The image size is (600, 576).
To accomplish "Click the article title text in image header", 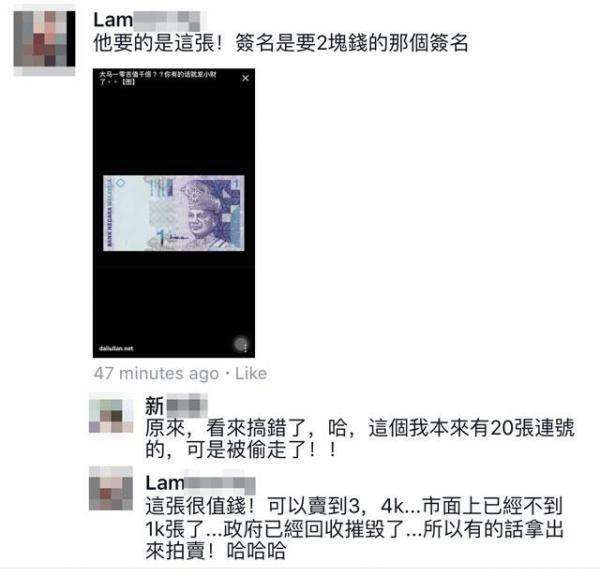I will click(x=158, y=78).
